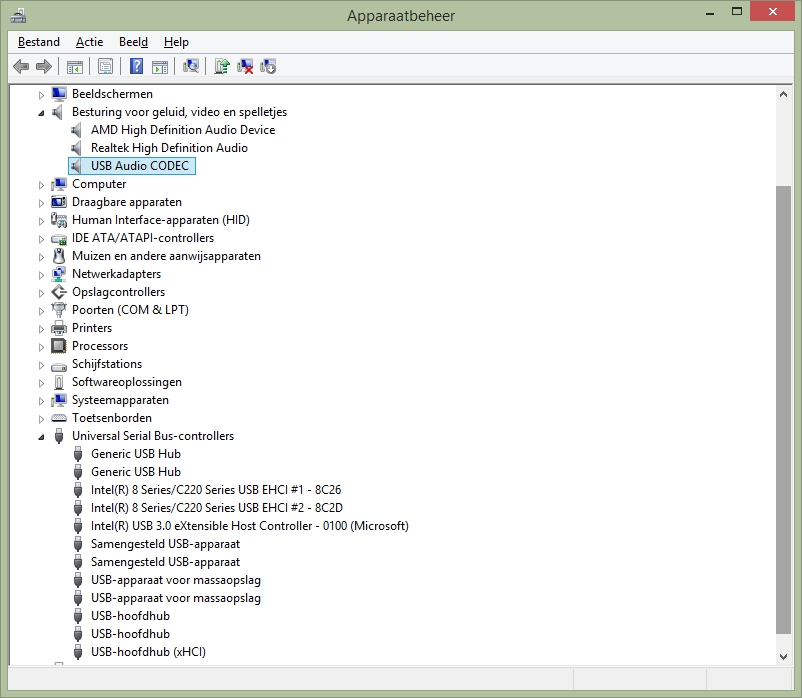
Task: Click the Computer category icon
Action: (x=59, y=184)
